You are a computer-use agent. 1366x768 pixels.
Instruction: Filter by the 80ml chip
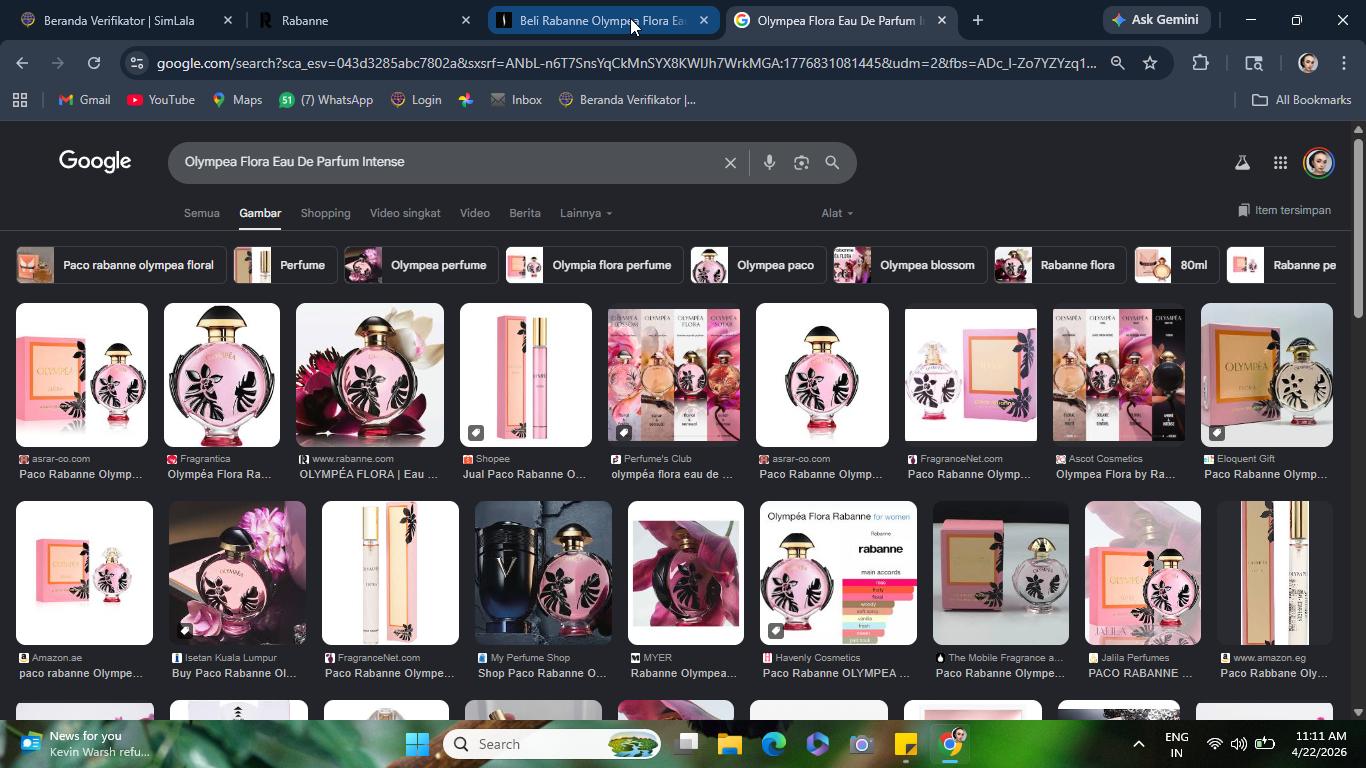pyautogui.click(x=1177, y=265)
